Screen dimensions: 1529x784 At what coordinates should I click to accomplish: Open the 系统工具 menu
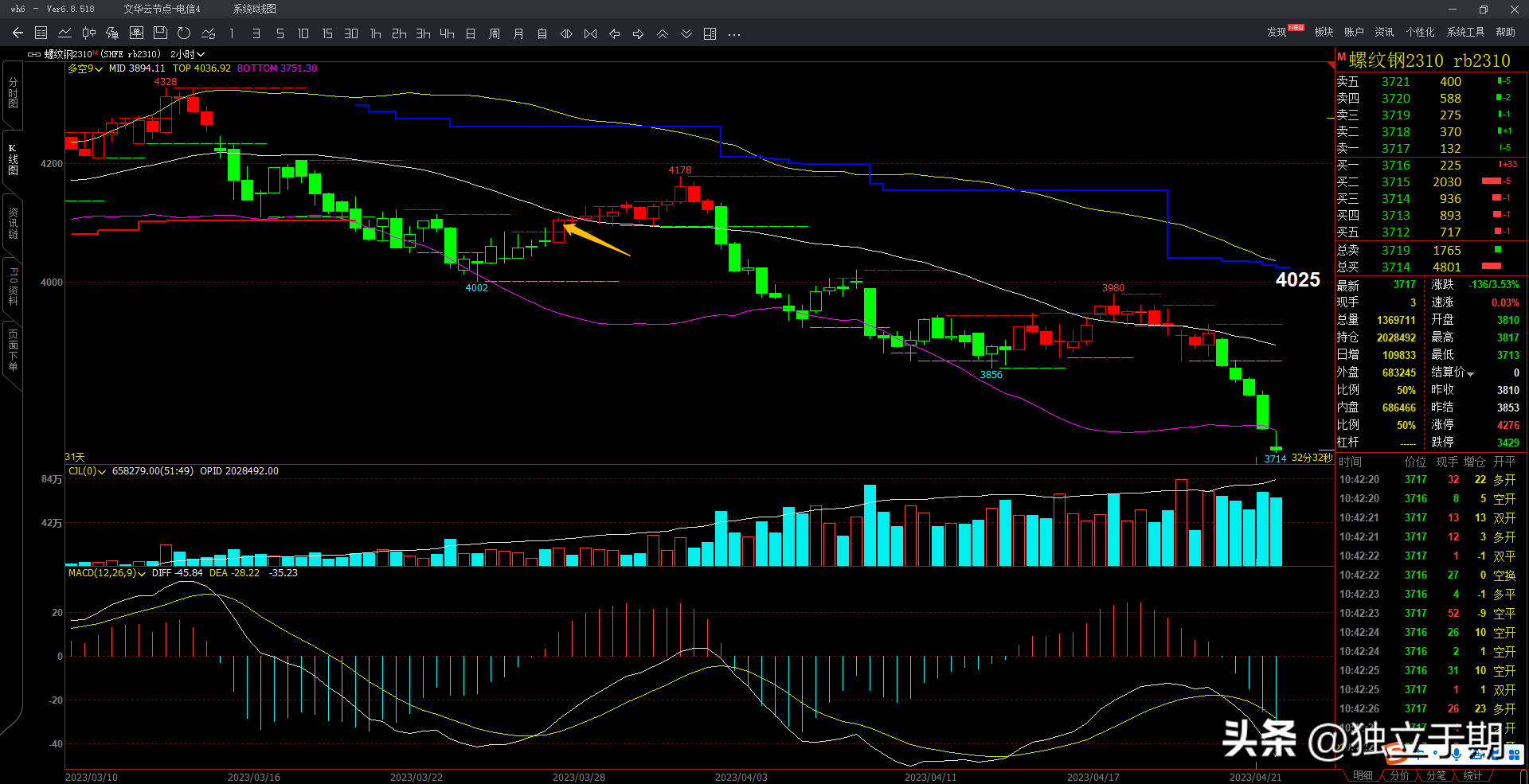pyautogui.click(x=1465, y=32)
